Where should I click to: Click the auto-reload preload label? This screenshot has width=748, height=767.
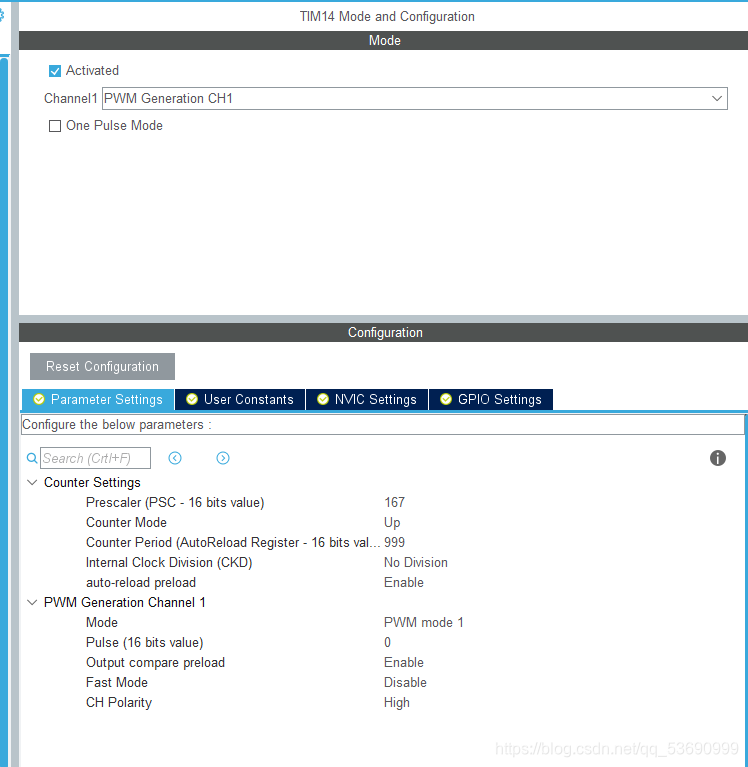pyautogui.click(x=141, y=583)
